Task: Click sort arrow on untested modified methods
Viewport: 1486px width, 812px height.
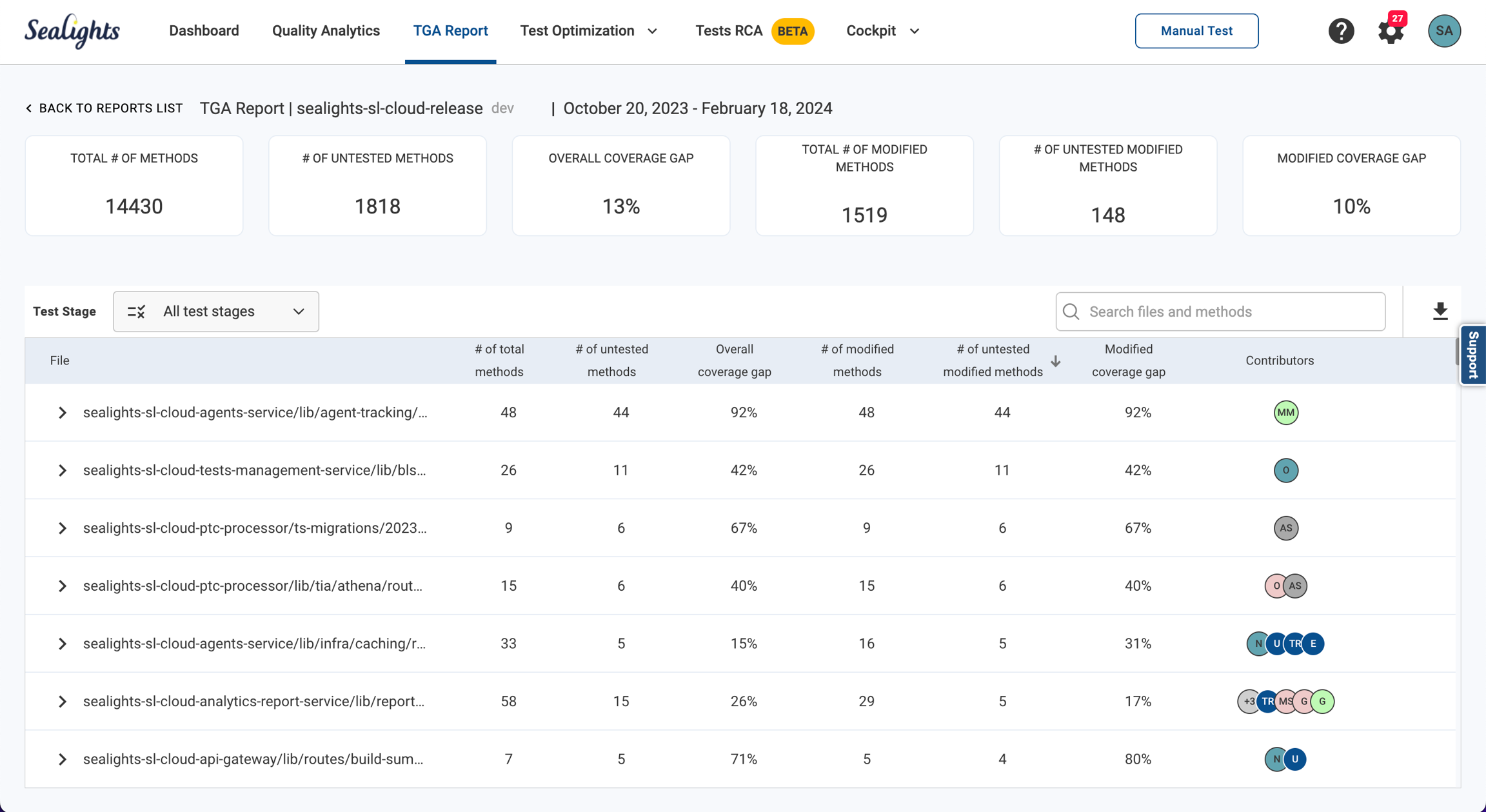Action: pos(1056,361)
